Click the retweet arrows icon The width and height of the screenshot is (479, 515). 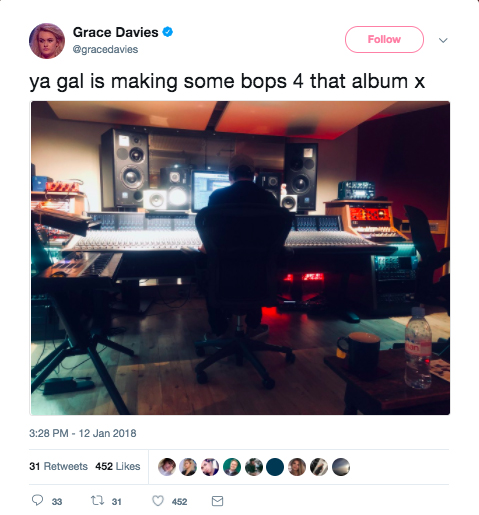coord(97,500)
